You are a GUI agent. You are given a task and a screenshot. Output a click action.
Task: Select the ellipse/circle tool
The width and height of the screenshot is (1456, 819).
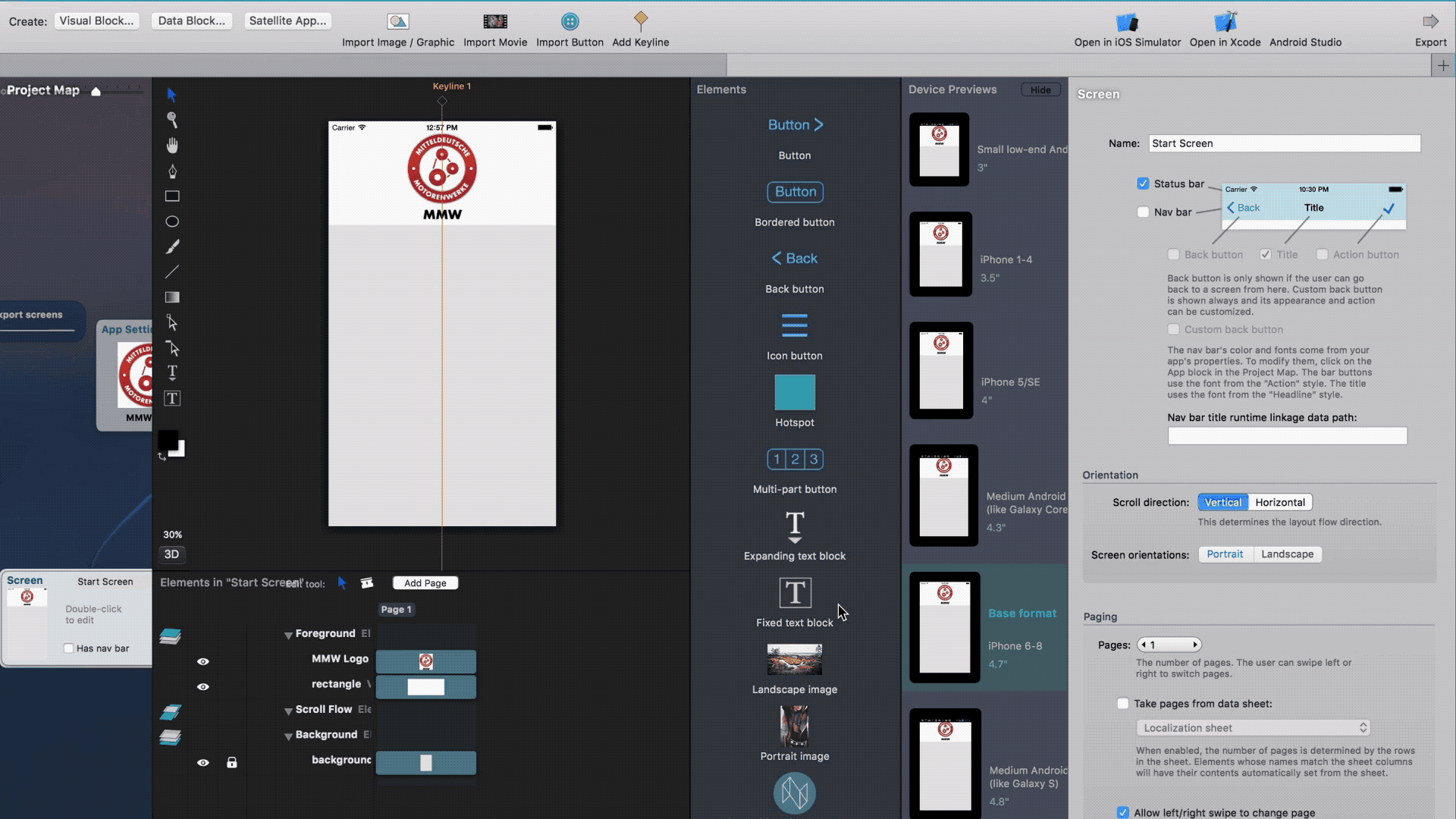click(x=172, y=221)
